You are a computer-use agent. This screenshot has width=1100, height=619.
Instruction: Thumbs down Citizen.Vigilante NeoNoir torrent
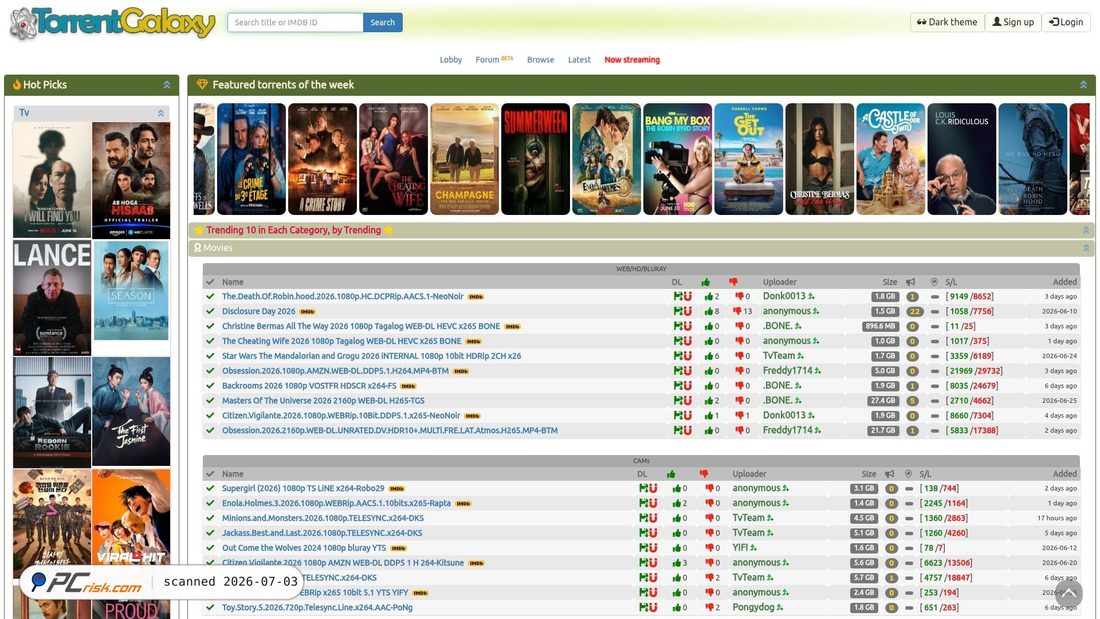click(x=738, y=416)
